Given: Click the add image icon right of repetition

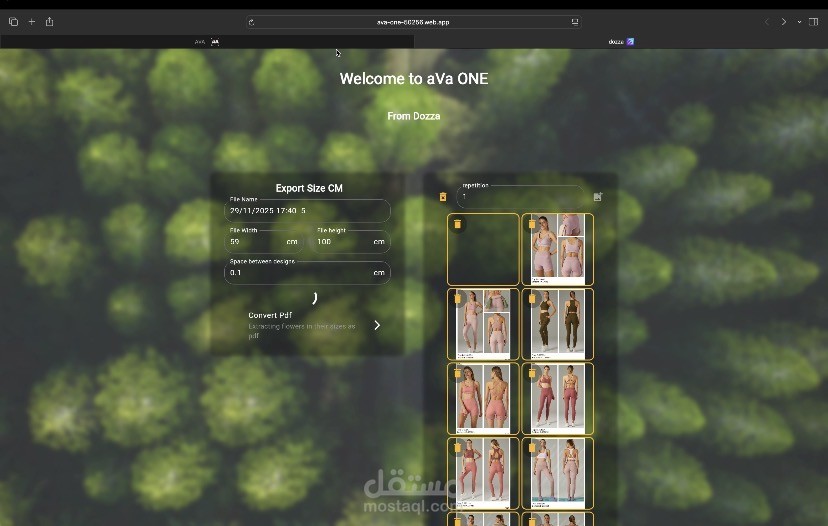Looking at the screenshot, I should tap(598, 196).
